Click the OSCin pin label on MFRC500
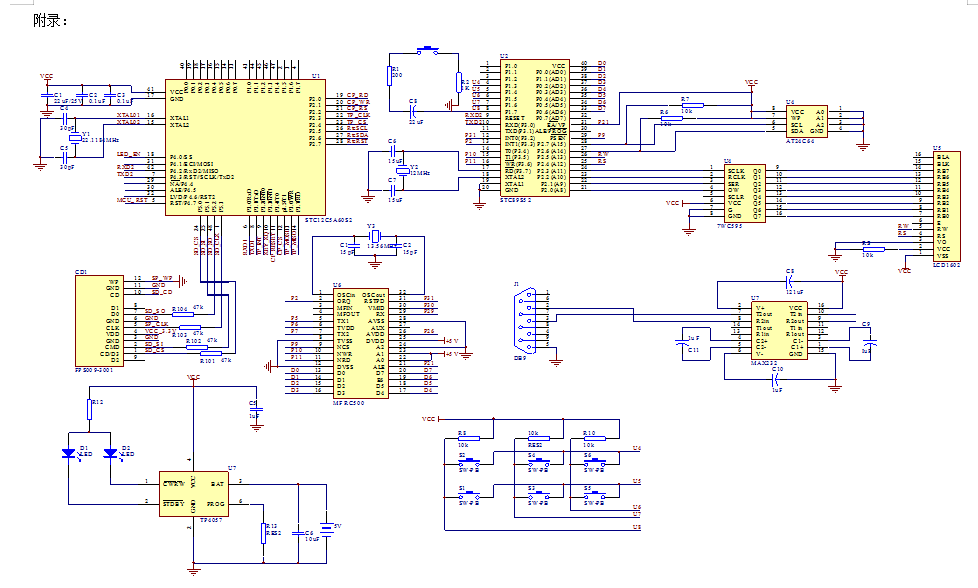The width and height of the screenshot is (978, 588). 346,295
